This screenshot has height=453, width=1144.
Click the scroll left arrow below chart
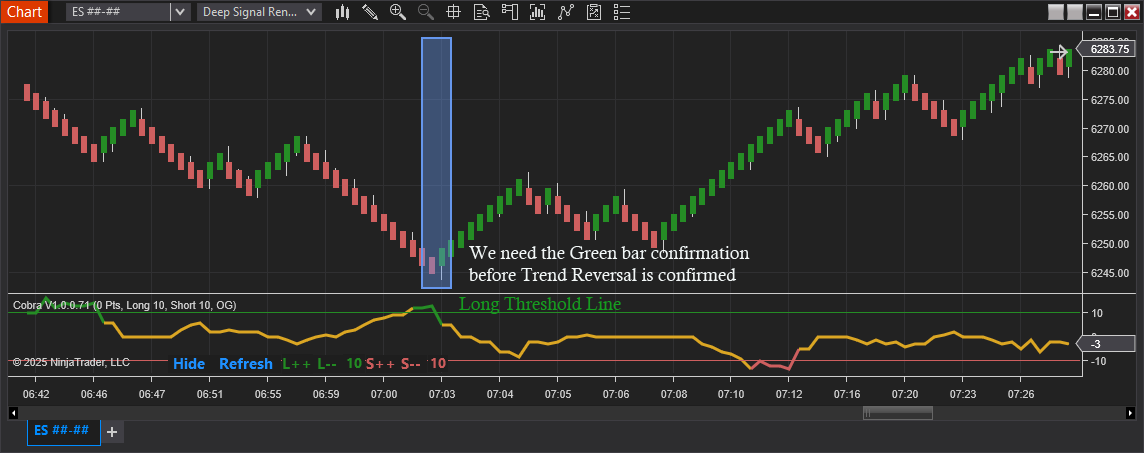[14, 413]
